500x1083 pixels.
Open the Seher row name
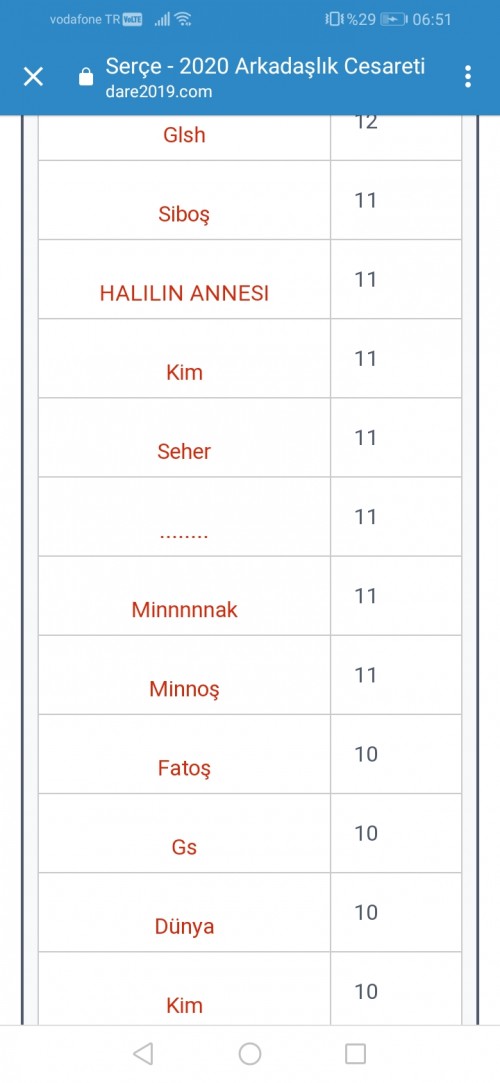tap(184, 452)
